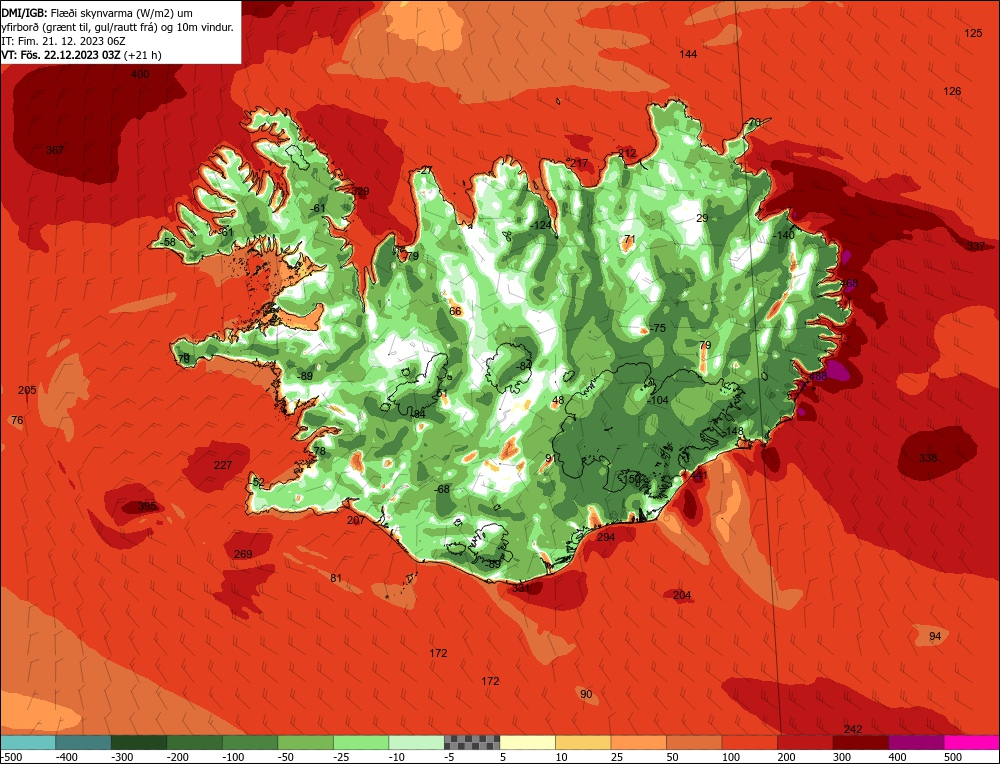Select the pale yellow legend swatch between 5 and 10
The width and height of the screenshot is (1000, 764).
pyautogui.click(x=527, y=742)
